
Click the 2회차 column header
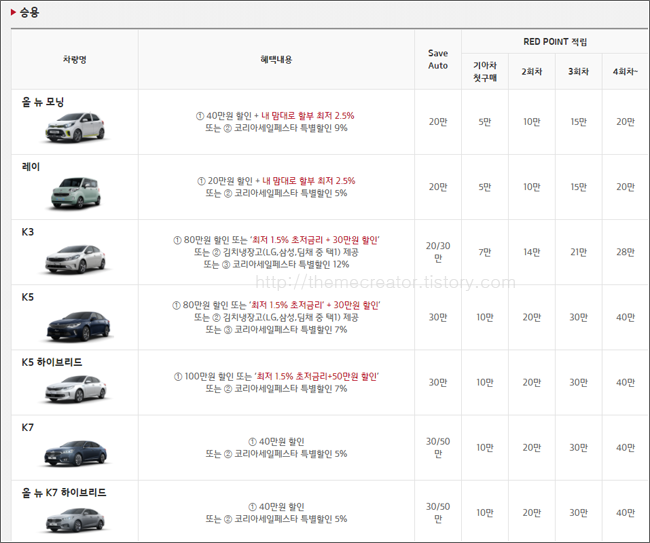[531, 71]
